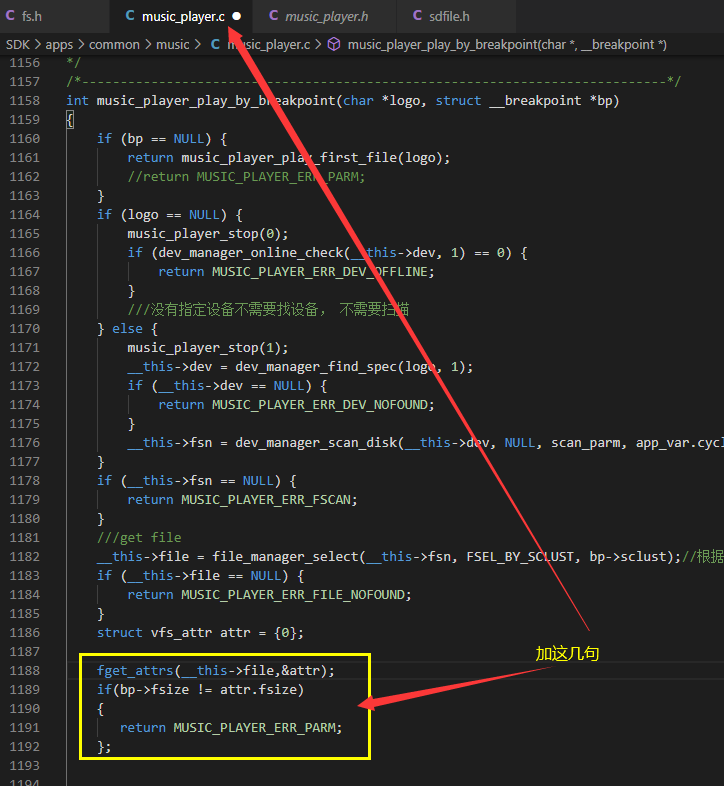The height and width of the screenshot is (786, 724).
Task: Click MUSIC_PLAYER_ERR_FSCAN on line 1179
Action: [x=266, y=500]
